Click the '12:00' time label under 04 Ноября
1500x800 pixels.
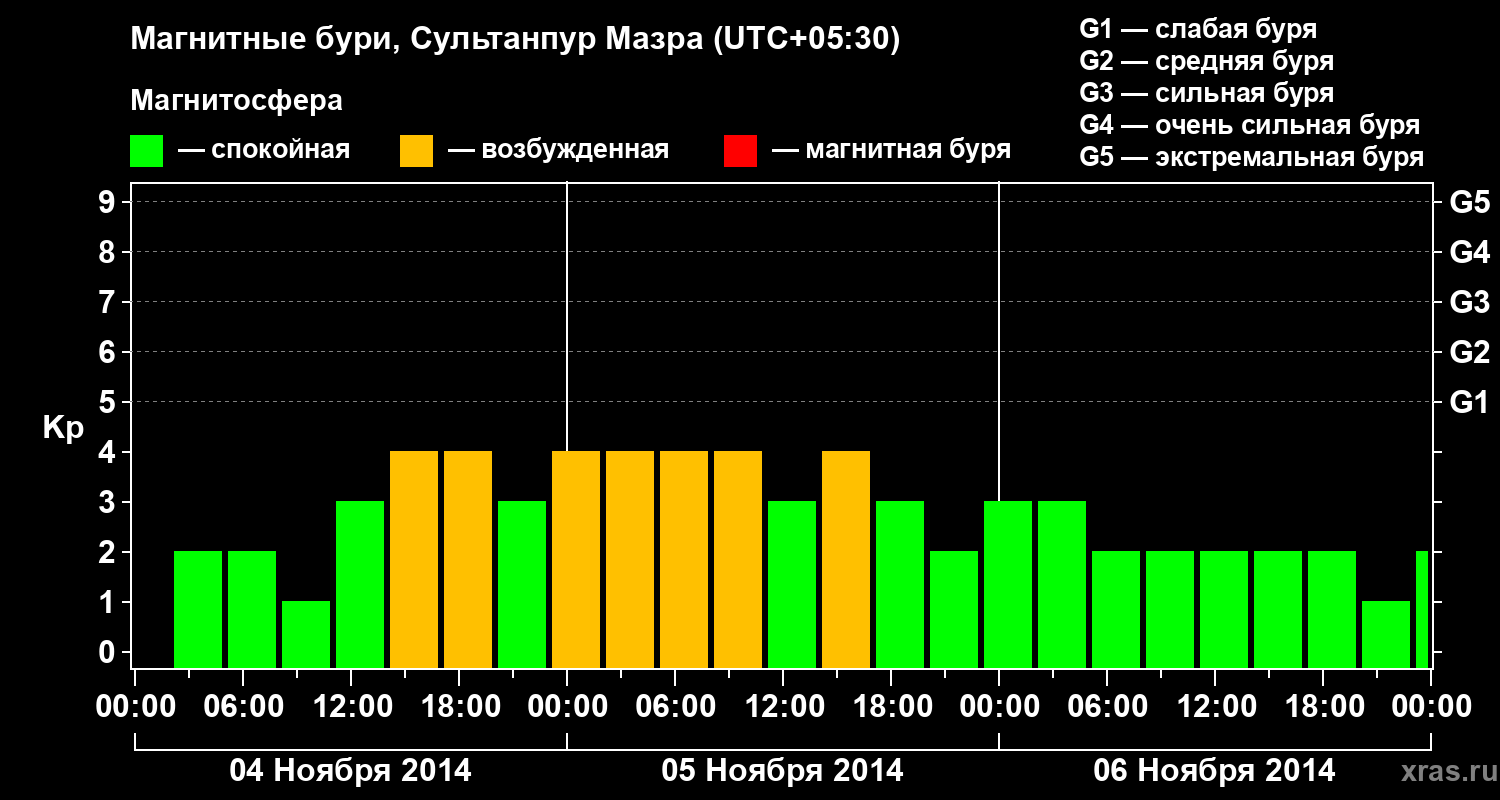351,706
